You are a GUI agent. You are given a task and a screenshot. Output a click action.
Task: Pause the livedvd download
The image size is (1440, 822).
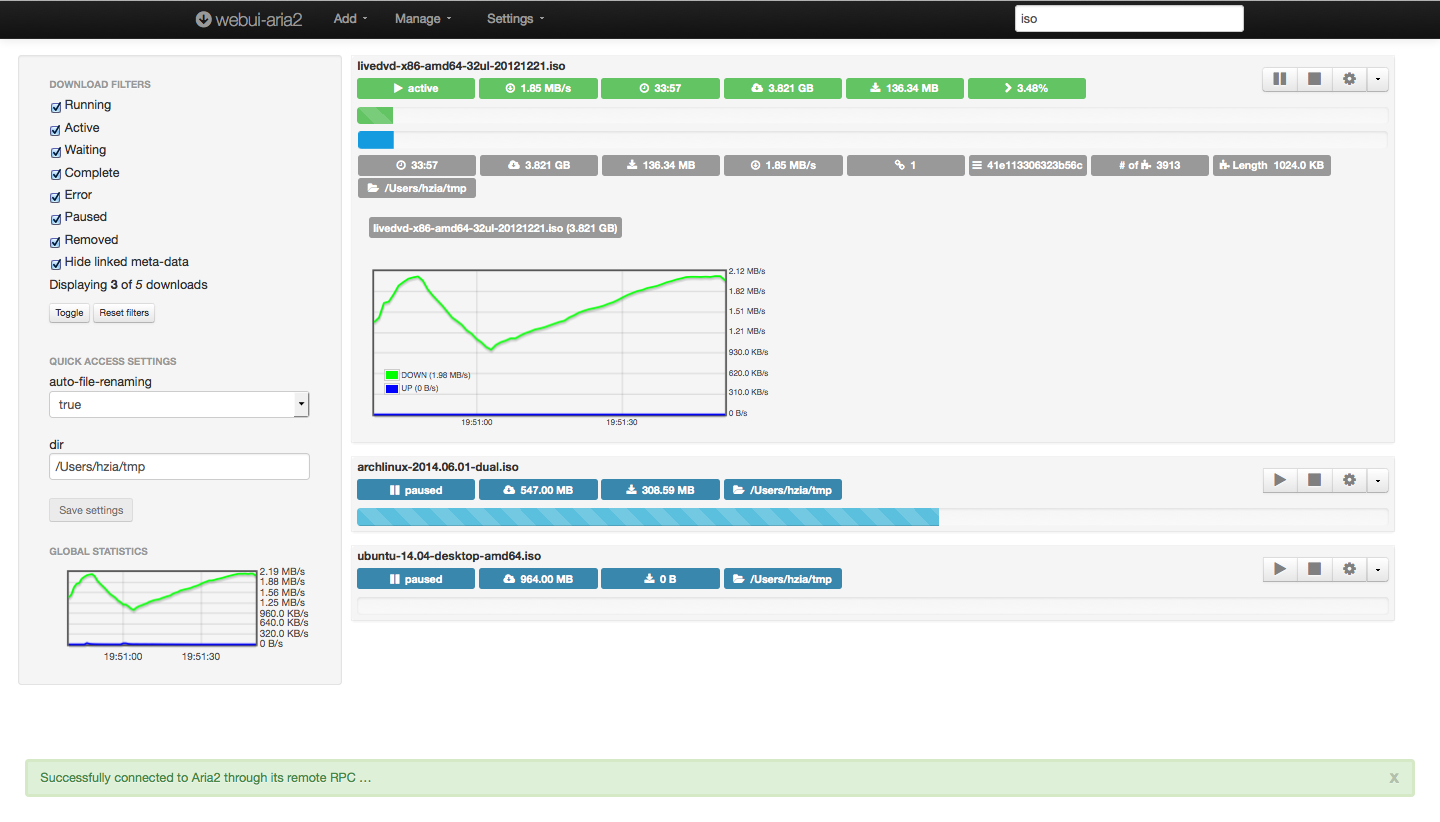pos(1279,79)
